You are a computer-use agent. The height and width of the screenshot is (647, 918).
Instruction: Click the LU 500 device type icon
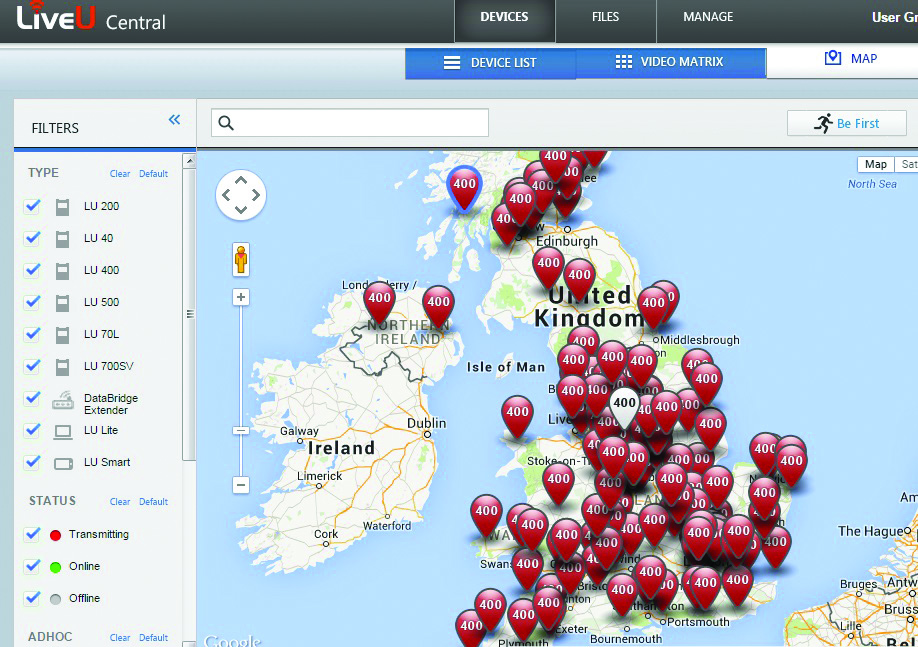62,303
